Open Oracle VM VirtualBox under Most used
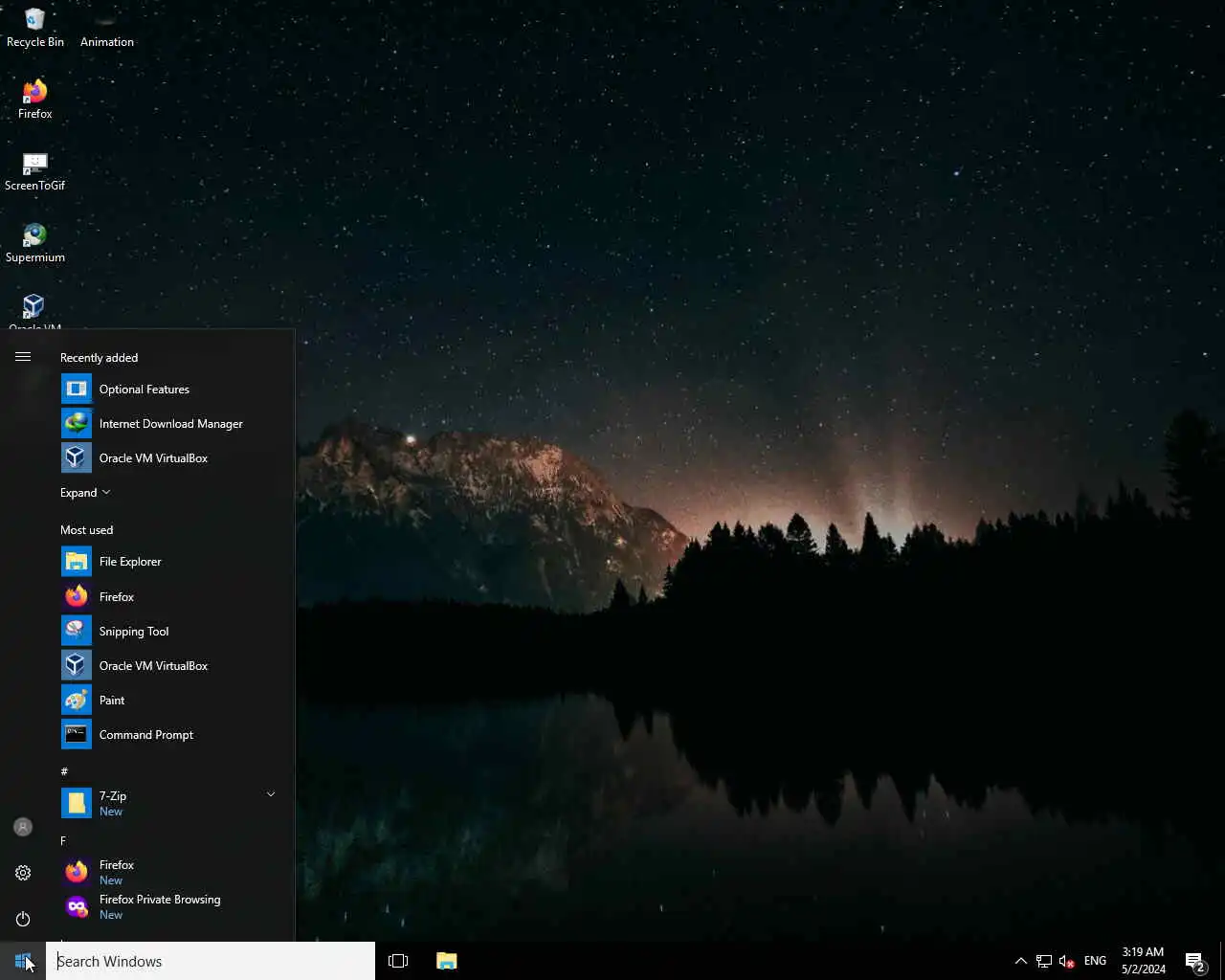Image resolution: width=1225 pixels, height=980 pixels. (170, 666)
